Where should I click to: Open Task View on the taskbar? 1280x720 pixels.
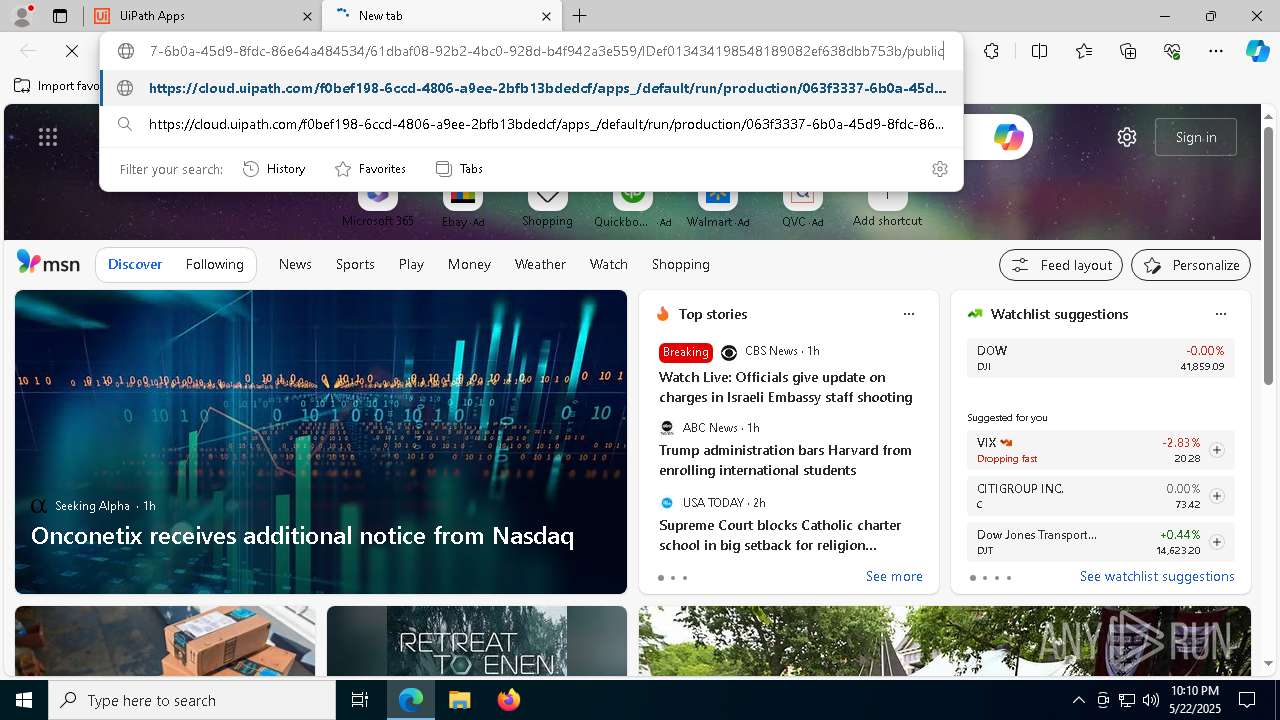360,700
